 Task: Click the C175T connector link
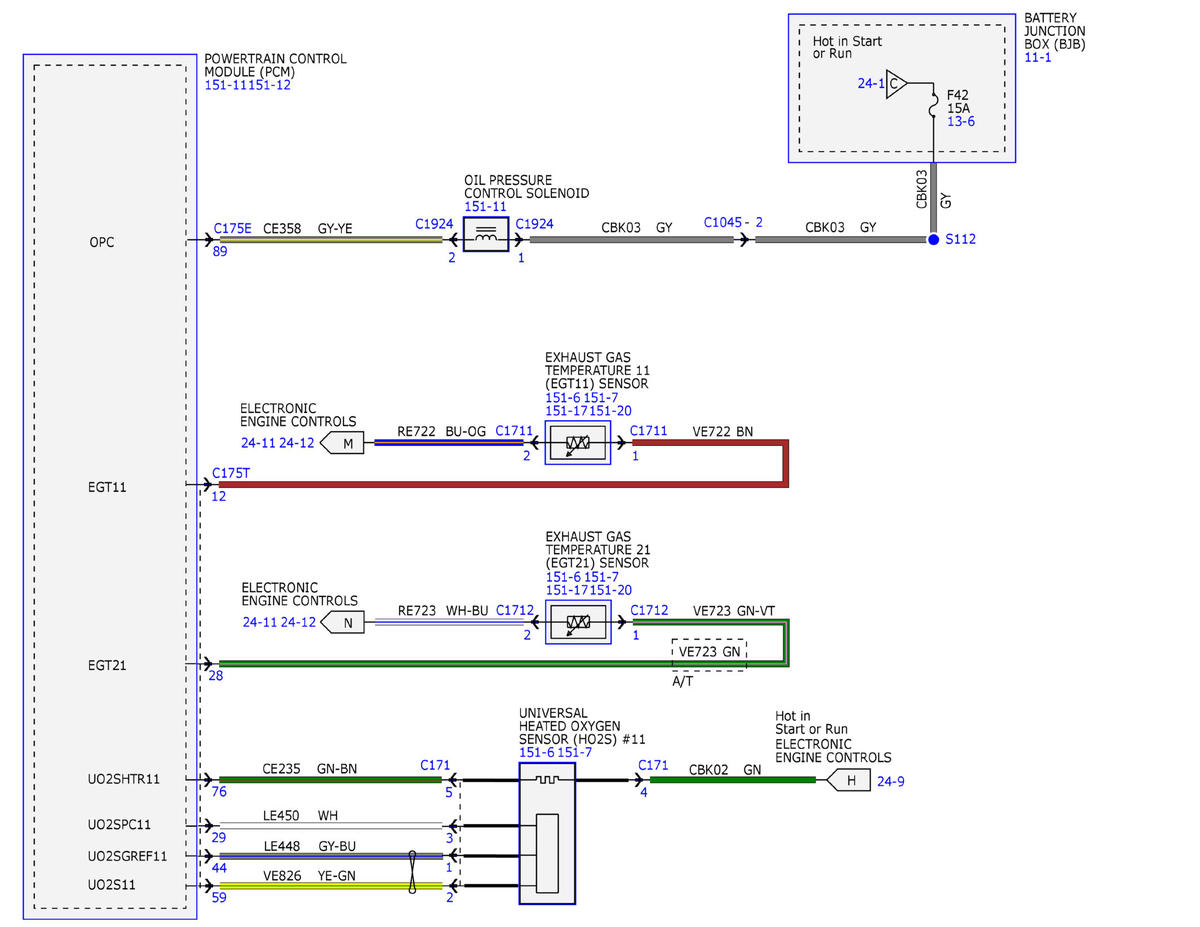coord(232,473)
